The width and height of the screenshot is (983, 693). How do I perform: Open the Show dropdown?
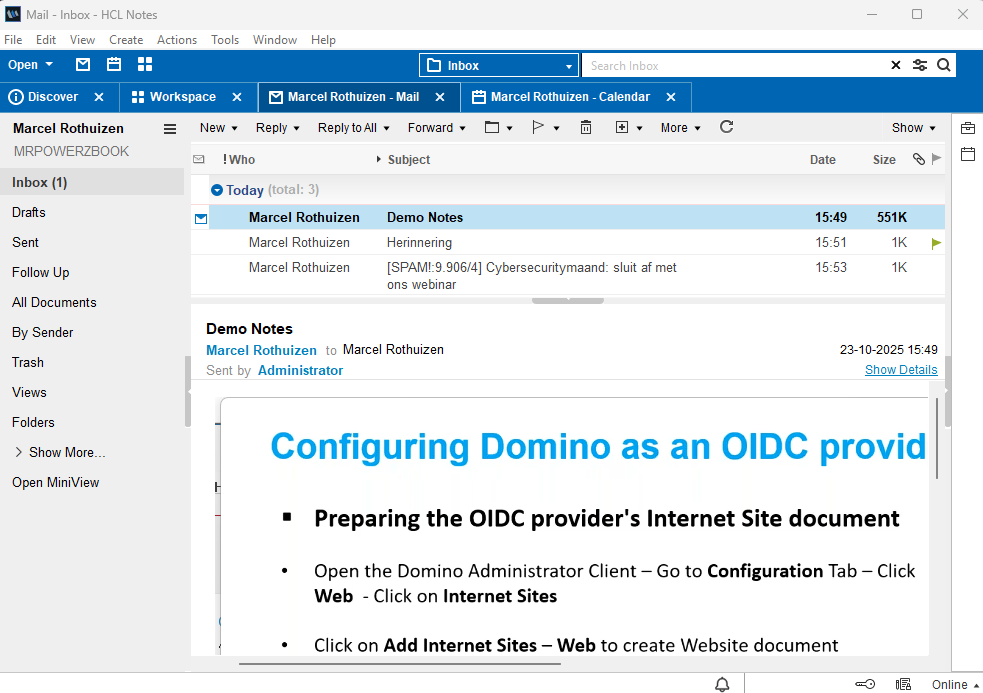tap(913, 128)
